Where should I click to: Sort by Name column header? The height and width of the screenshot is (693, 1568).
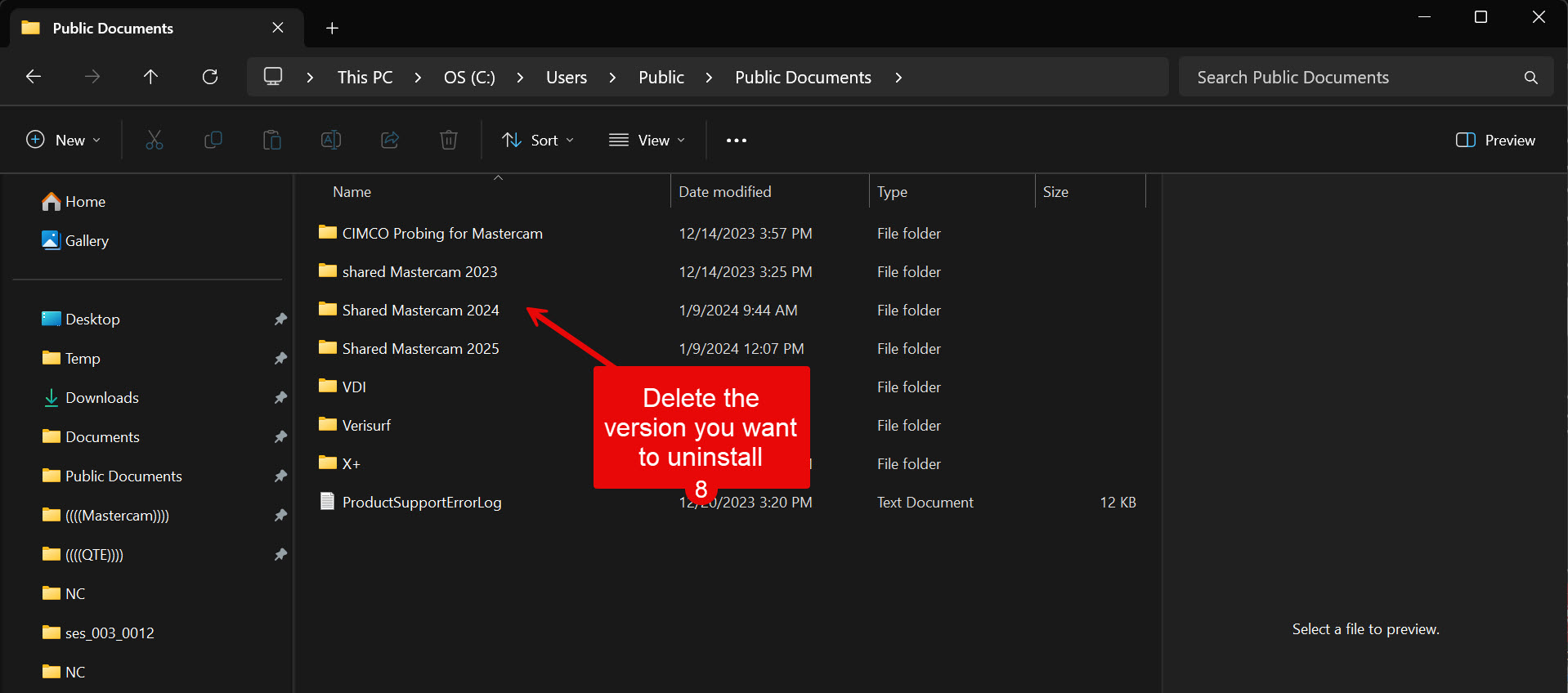pyautogui.click(x=352, y=192)
